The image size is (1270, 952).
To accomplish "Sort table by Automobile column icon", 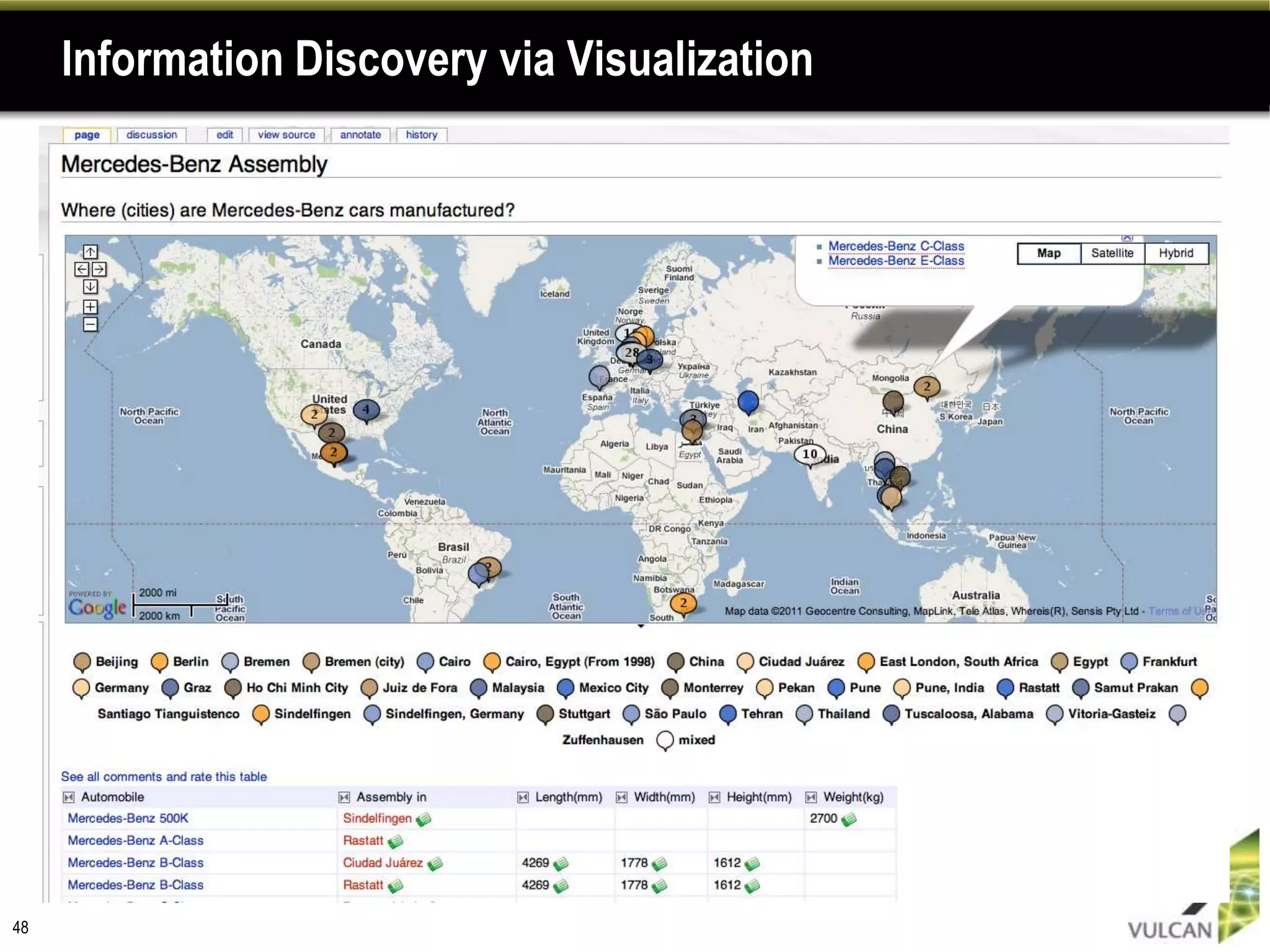I will pyautogui.click(x=69, y=797).
